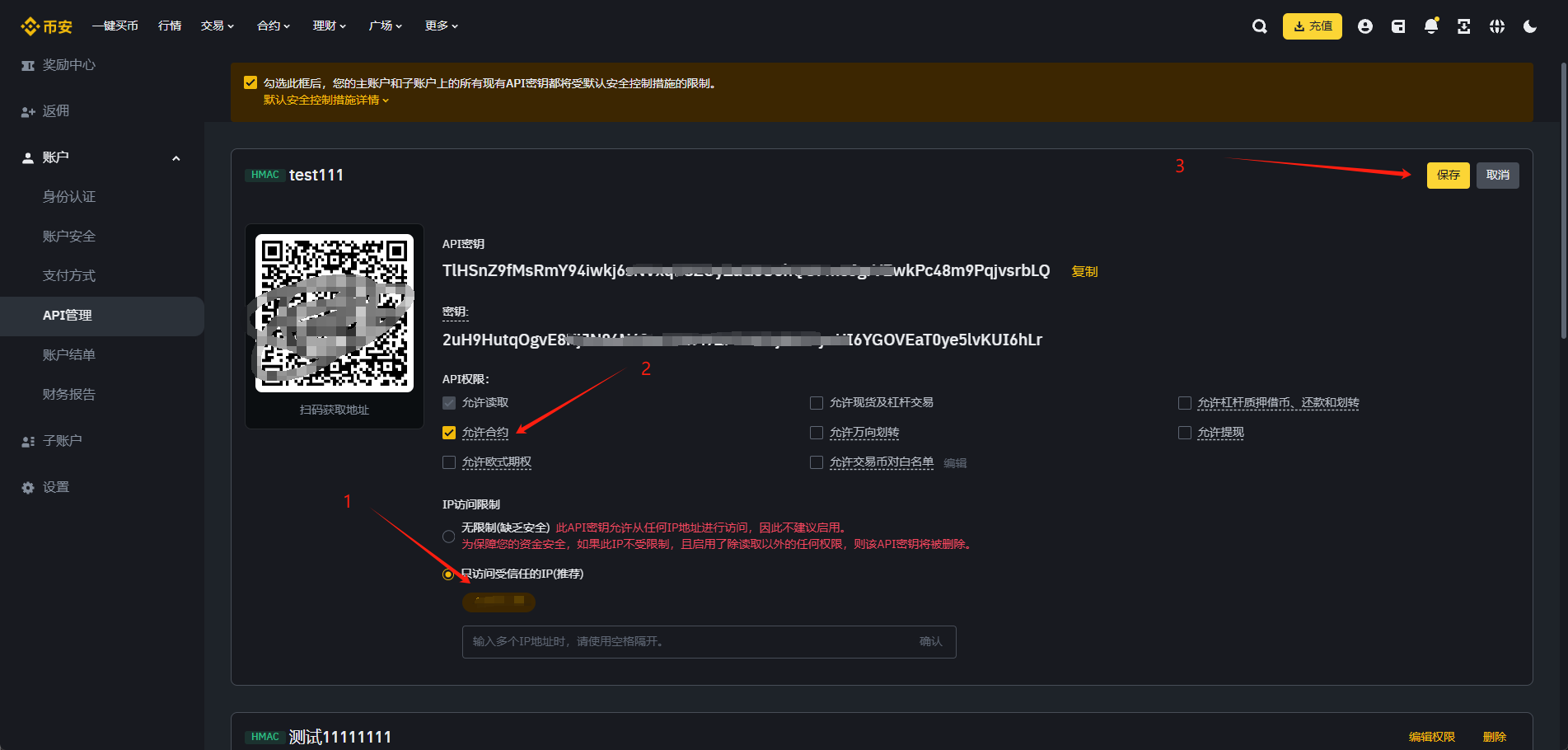Enable the 允许提现 checkbox
The height and width of the screenshot is (750, 1568).
coord(1185,433)
